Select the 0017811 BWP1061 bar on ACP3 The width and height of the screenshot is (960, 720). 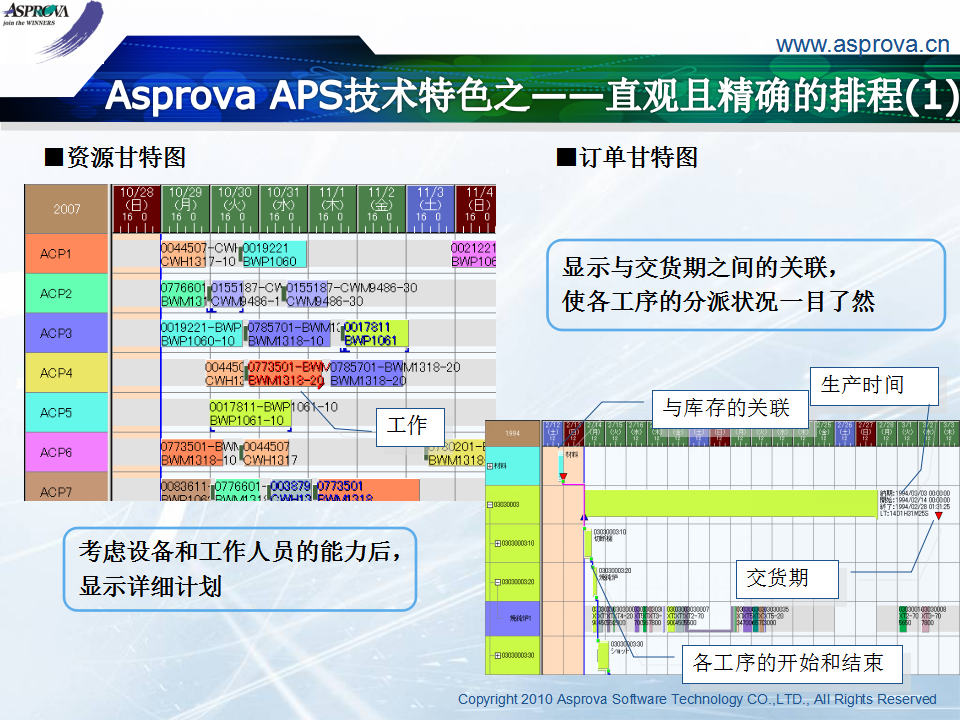tap(375, 334)
